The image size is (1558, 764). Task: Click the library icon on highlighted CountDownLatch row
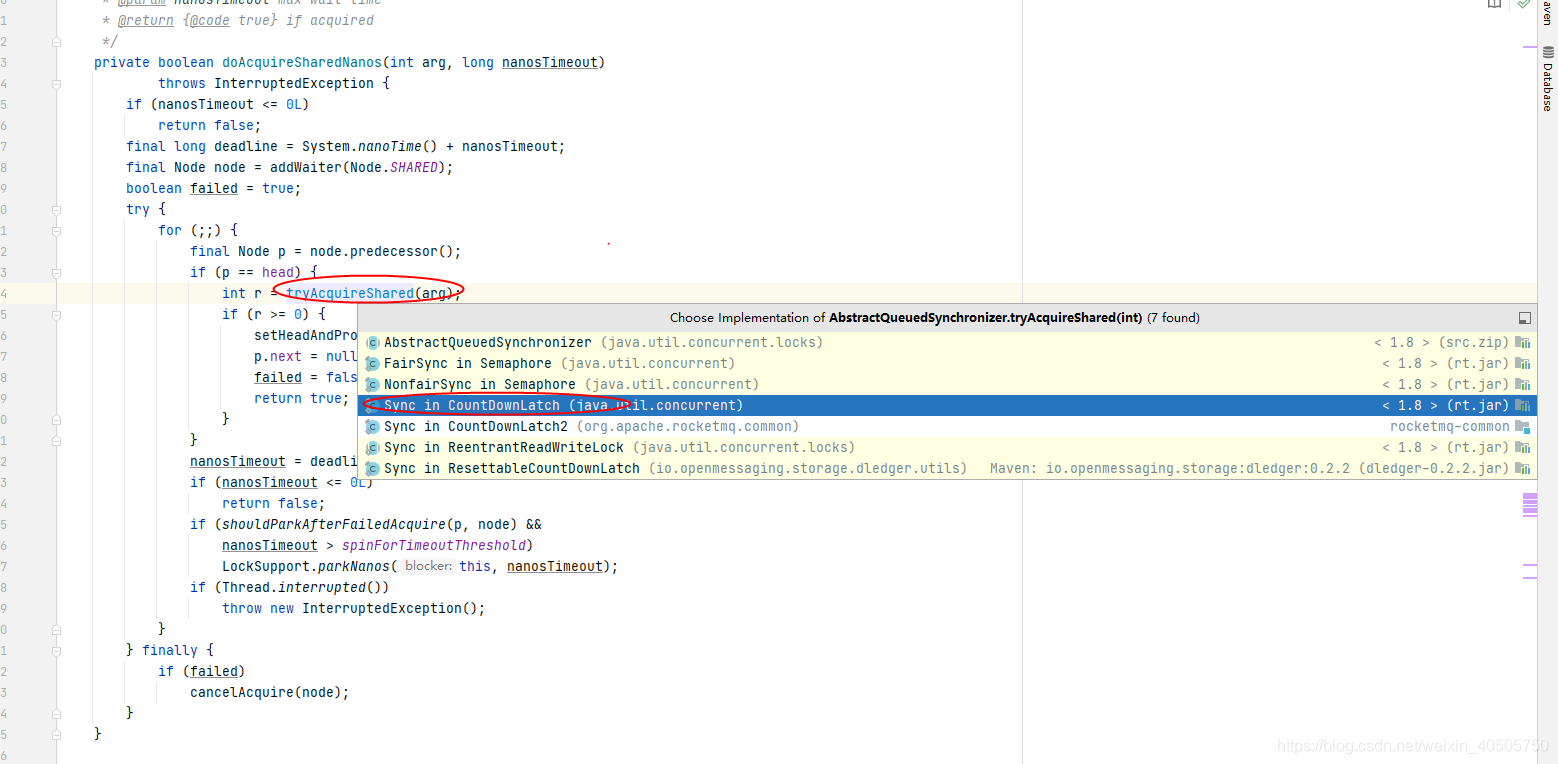tap(1522, 406)
